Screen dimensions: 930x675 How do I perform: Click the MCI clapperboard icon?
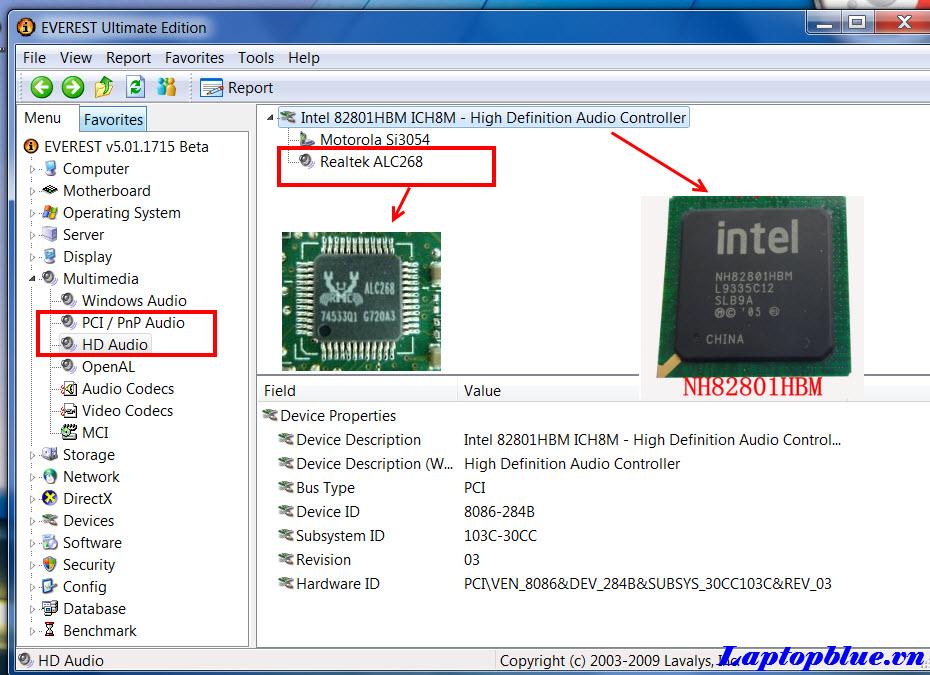69,432
